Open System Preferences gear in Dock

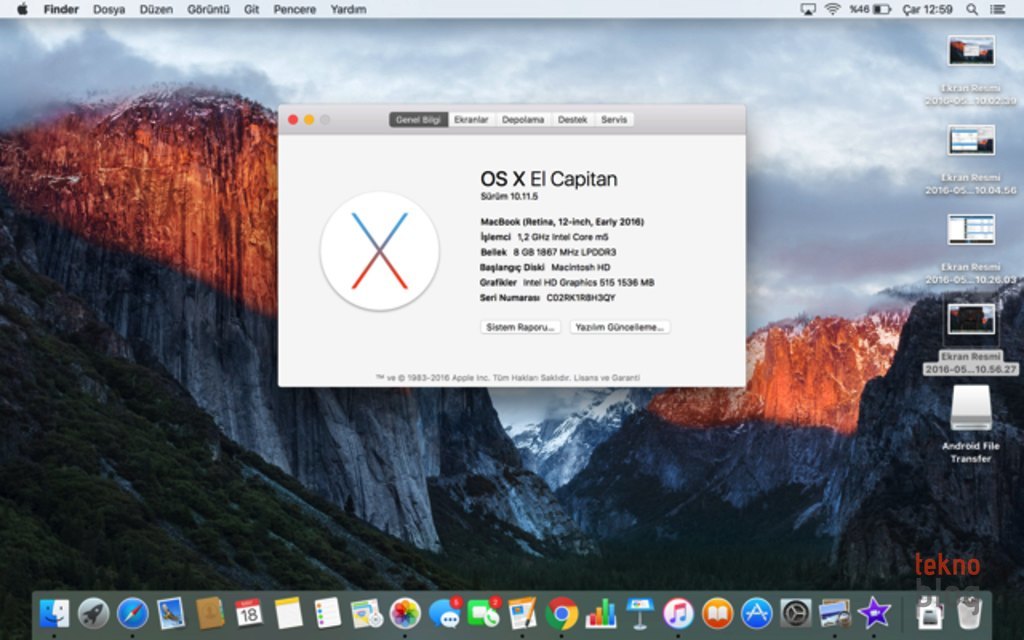coord(795,613)
